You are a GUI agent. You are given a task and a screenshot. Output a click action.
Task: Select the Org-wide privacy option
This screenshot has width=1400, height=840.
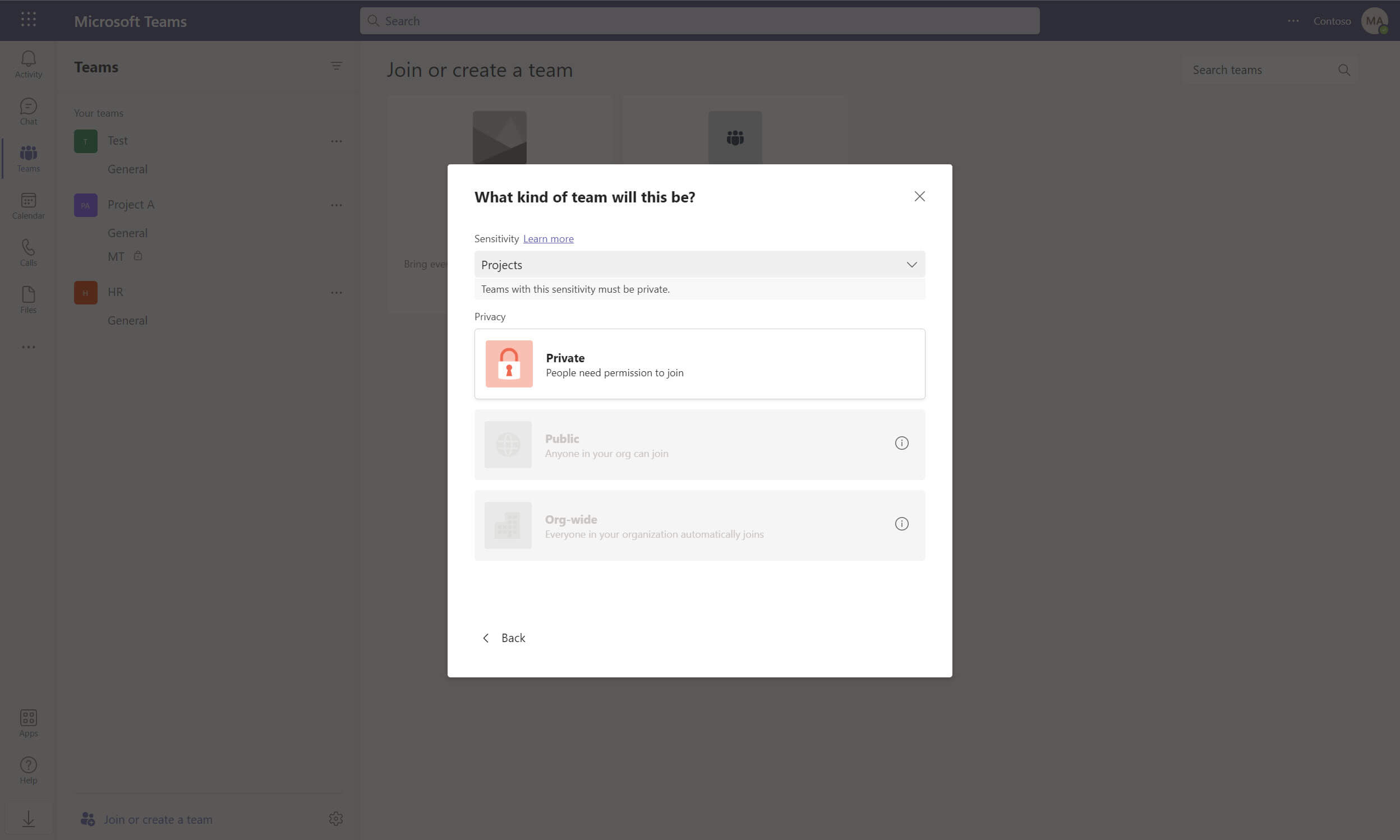tap(699, 525)
